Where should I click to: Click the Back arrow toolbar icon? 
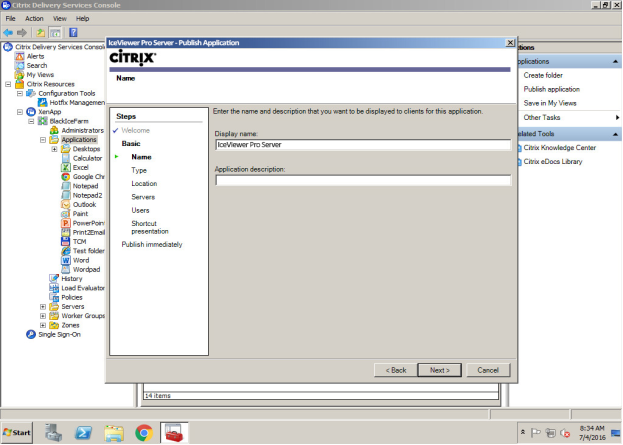[8, 33]
